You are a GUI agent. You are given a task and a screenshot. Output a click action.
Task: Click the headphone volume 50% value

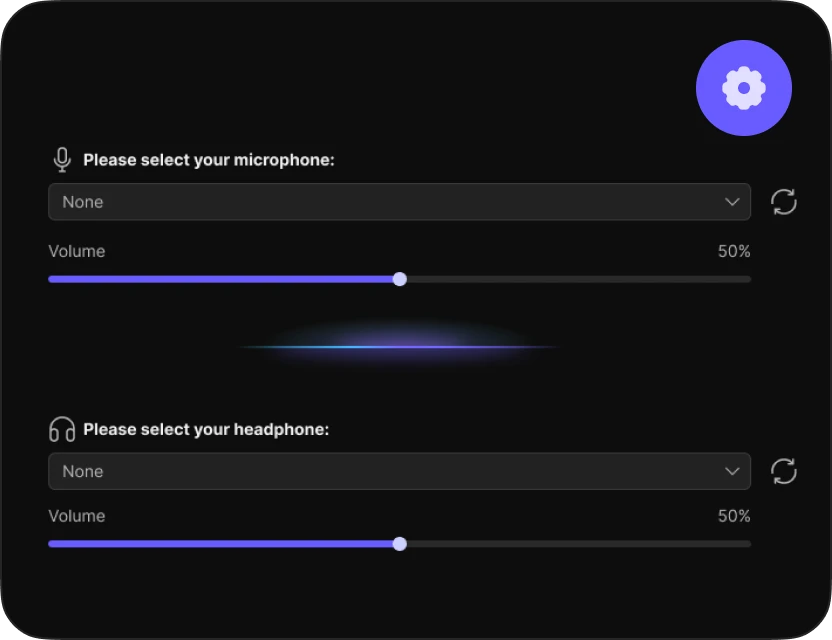734,516
